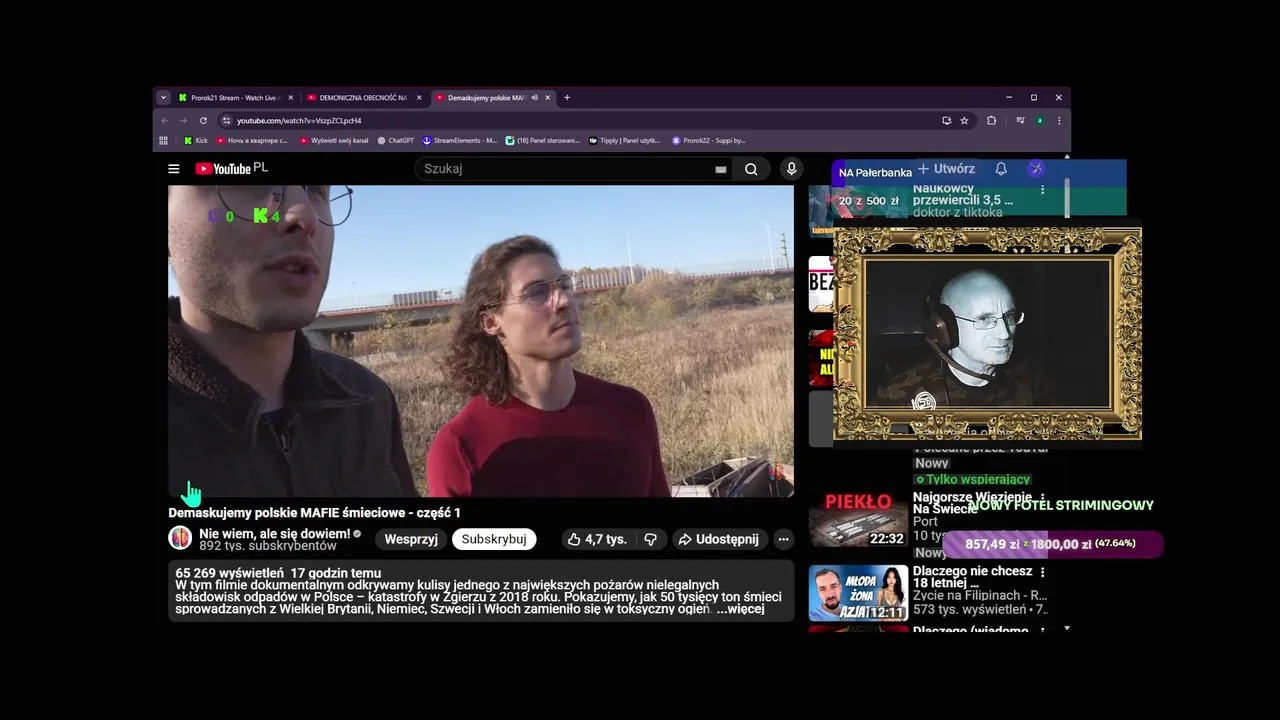Go back in browser history
The width and height of the screenshot is (1280, 720).
(x=164, y=120)
